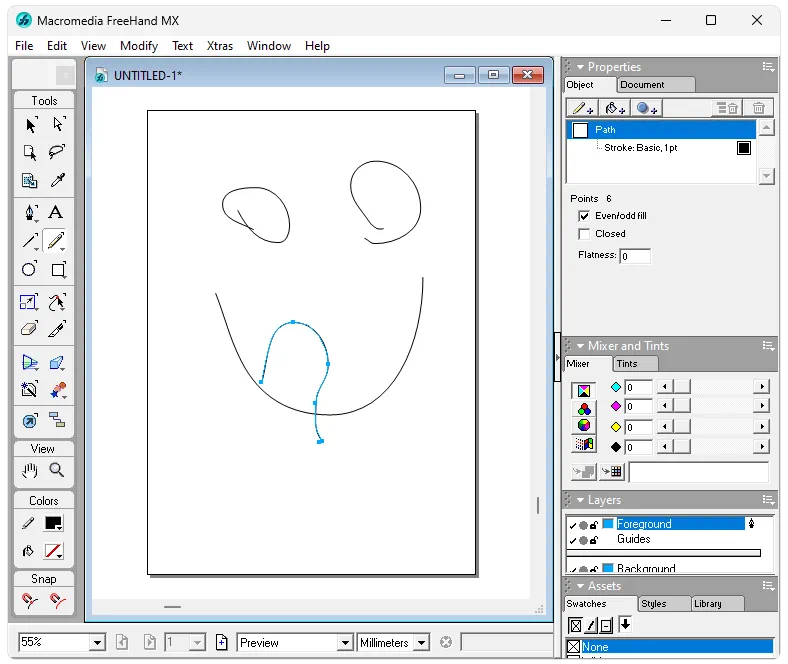Screen dimensions: 788x664
Task: Choose the Freeform tool
Action: click(x=57, y=302)
